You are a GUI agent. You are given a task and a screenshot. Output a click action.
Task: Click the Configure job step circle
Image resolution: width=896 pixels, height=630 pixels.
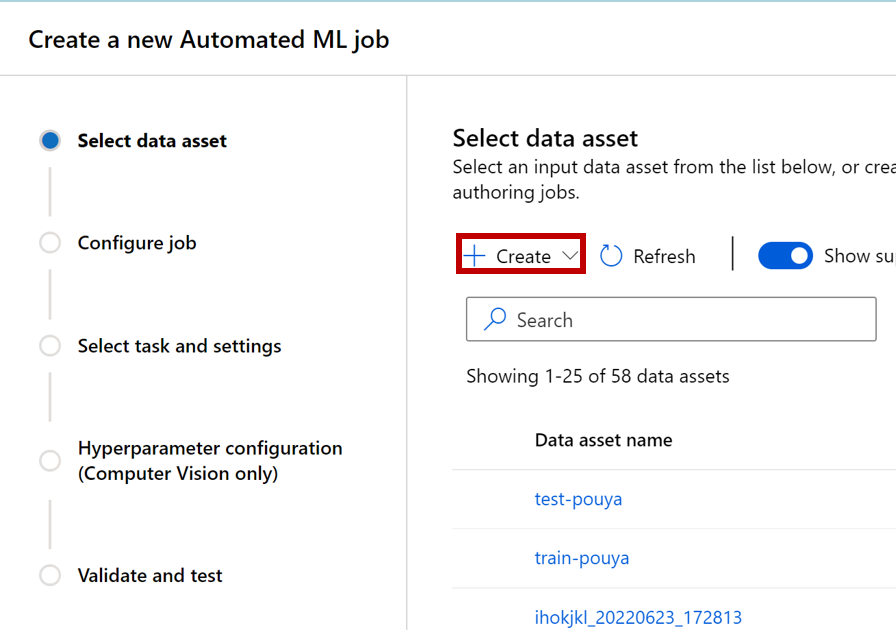(x=50, y=242)
